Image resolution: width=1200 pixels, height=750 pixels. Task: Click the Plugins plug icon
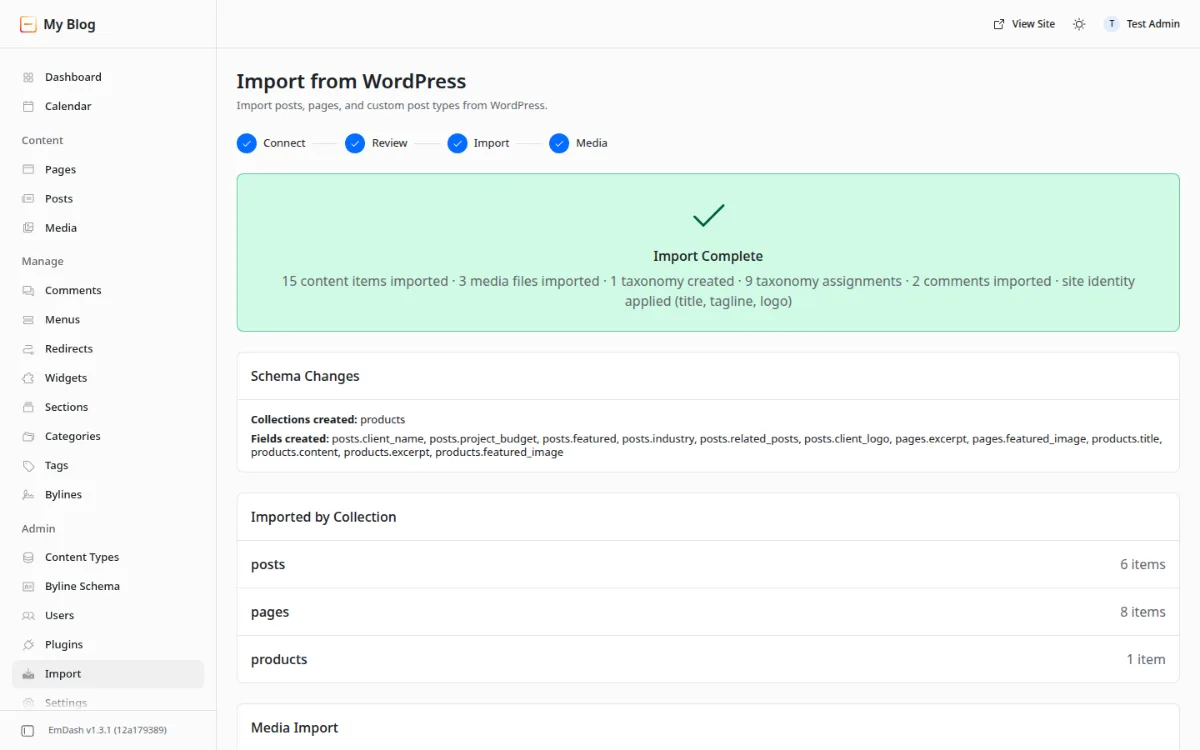point(28,645)
